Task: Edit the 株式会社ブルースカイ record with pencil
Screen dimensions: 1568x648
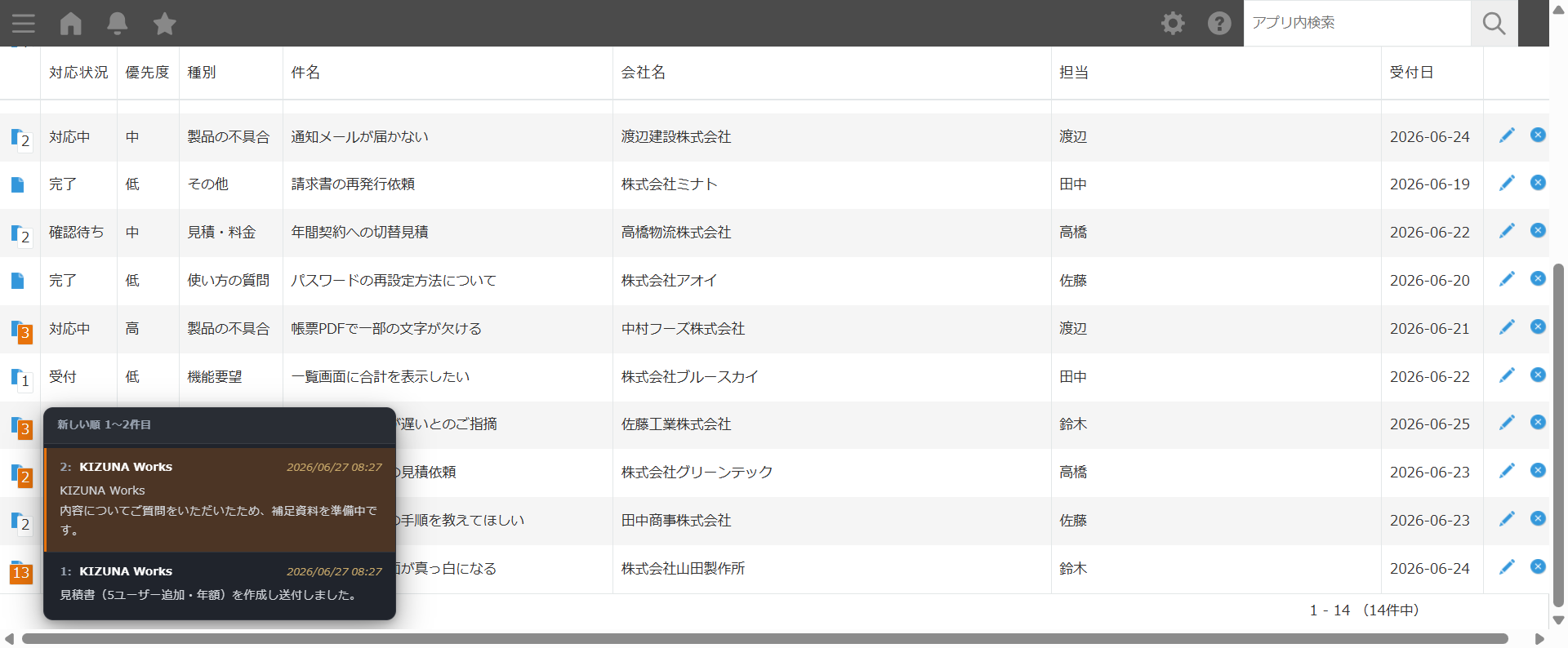Action: [x=1507, y=375]
